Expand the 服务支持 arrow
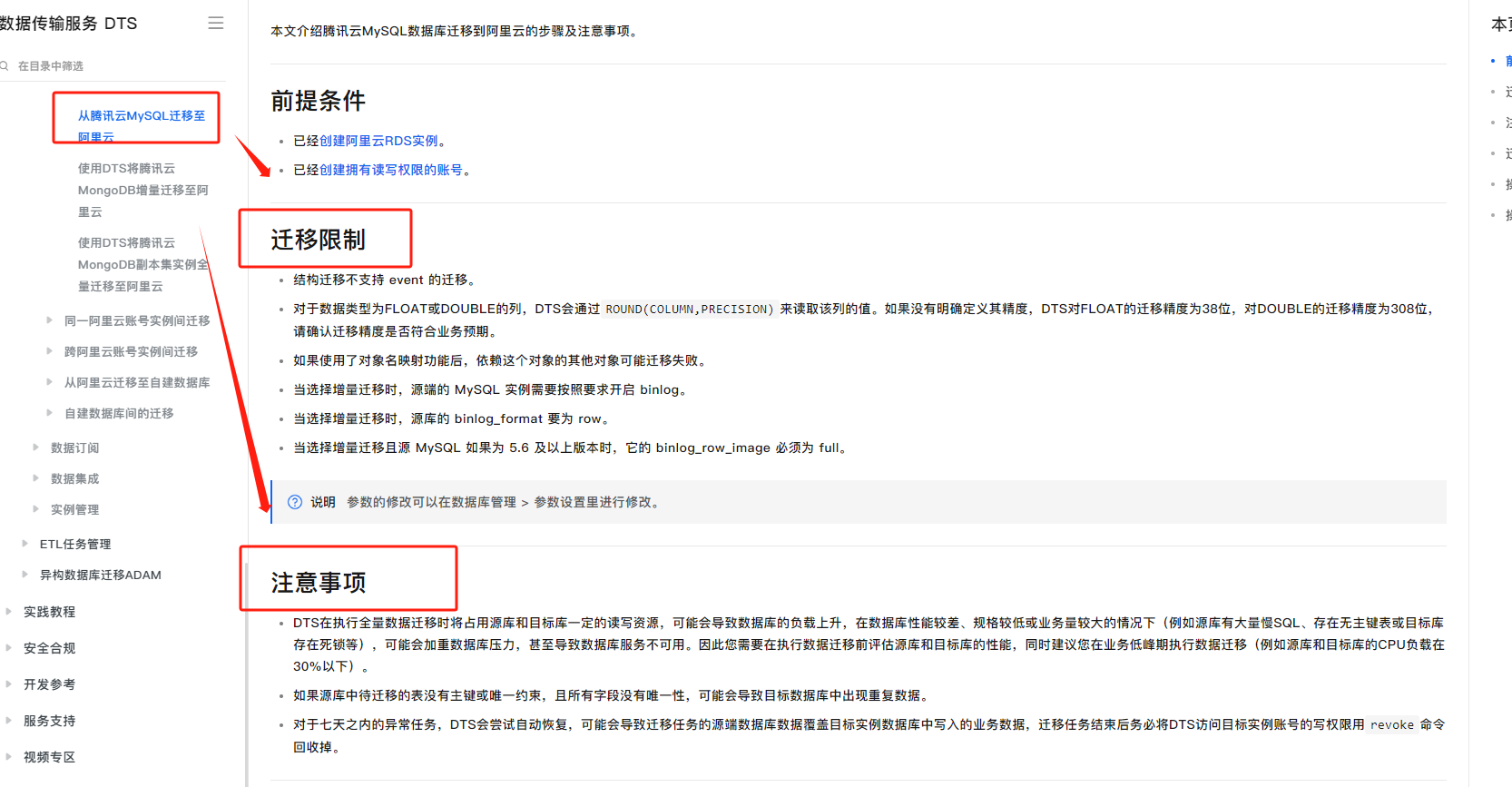Screen dimensions: 1512x787 (x=9, y=720)
